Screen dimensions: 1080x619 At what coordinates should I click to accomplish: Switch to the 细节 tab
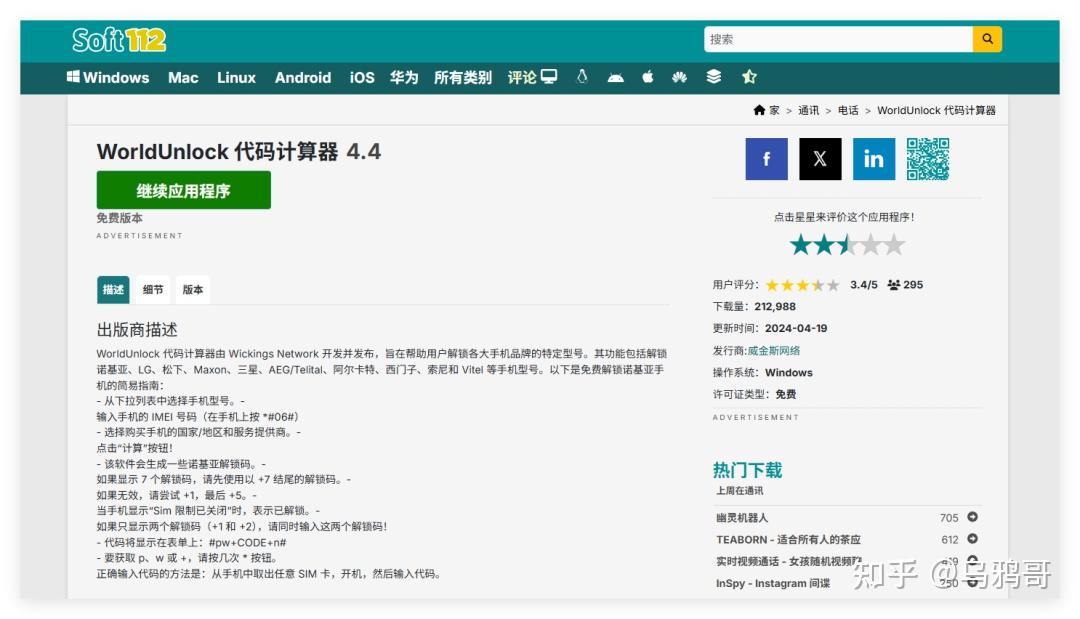(x=154, y=289)
